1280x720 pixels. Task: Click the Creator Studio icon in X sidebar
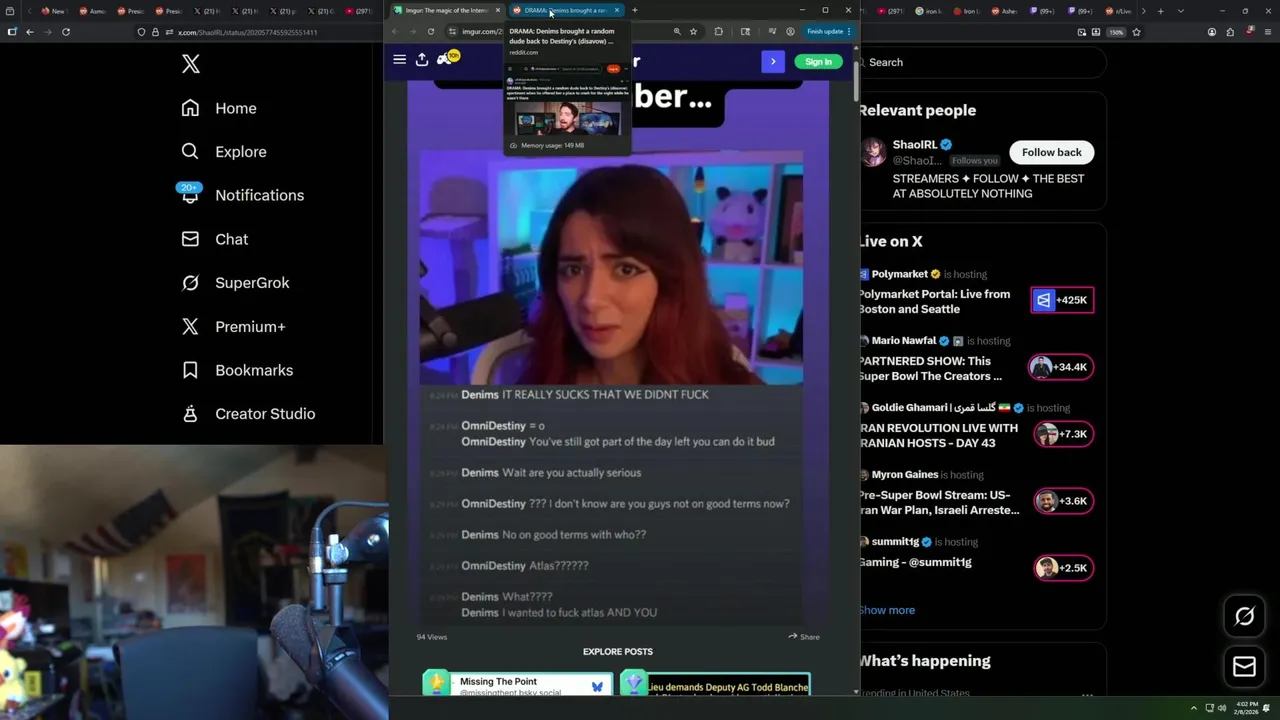(190, 414)
